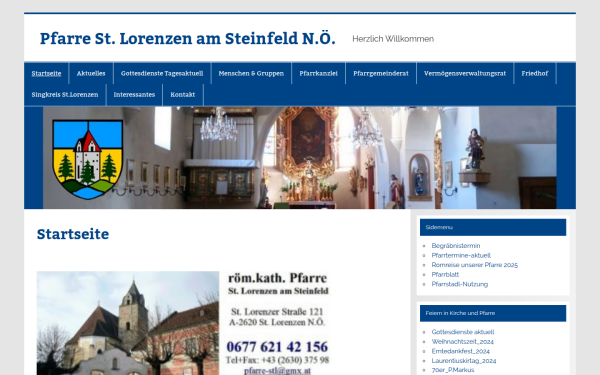Open the Kontakt page
Viewport: 600px width, 375px height.
(183, 95)
